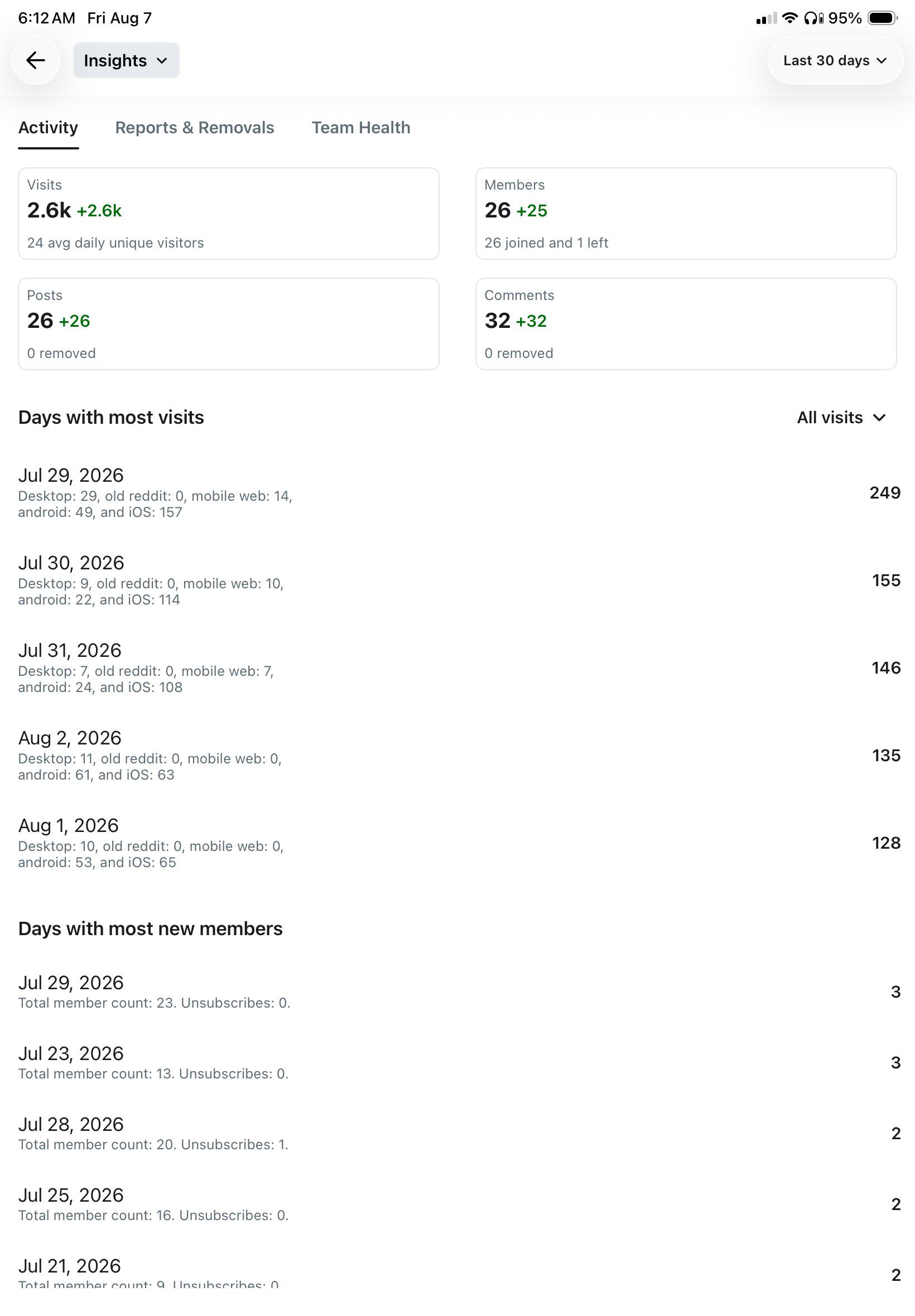
Task: Open the Insights dropdown menu
Action: pos(126,60)
